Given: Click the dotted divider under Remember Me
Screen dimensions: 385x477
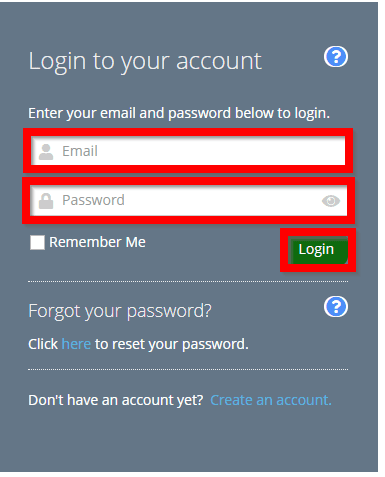Looking at the screenshot, I should pos(188,282).
